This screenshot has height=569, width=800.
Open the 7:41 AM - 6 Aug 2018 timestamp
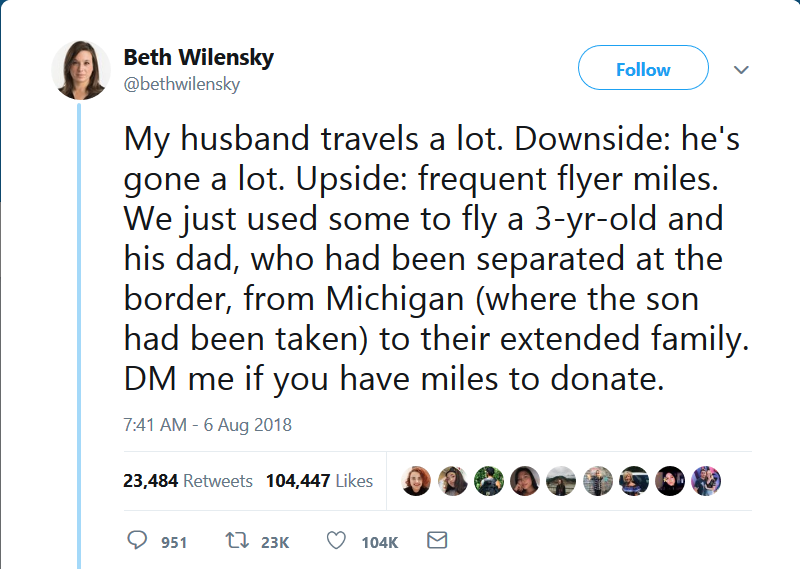point(207,425)
